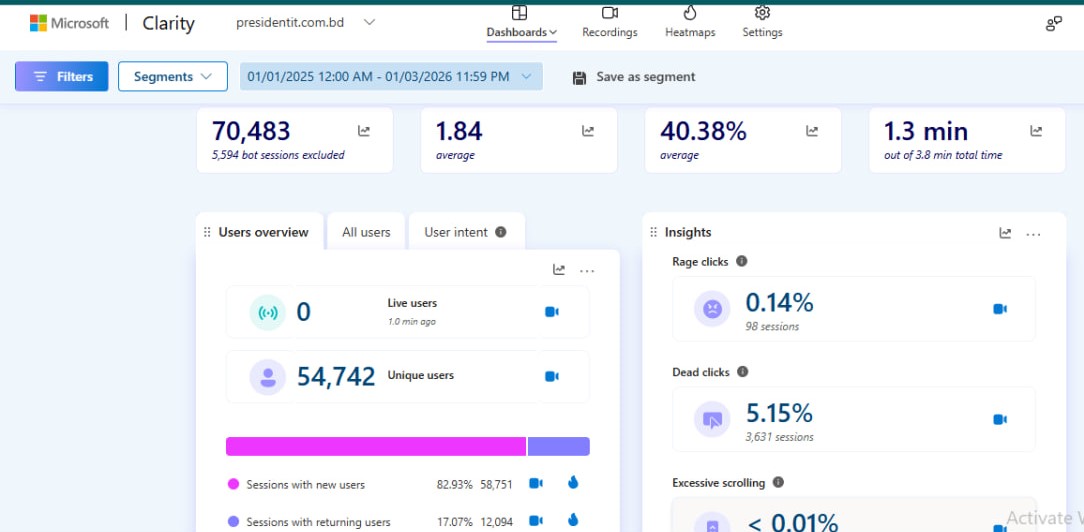Show info tooltip for Excessive scrolling

[778, 482]
